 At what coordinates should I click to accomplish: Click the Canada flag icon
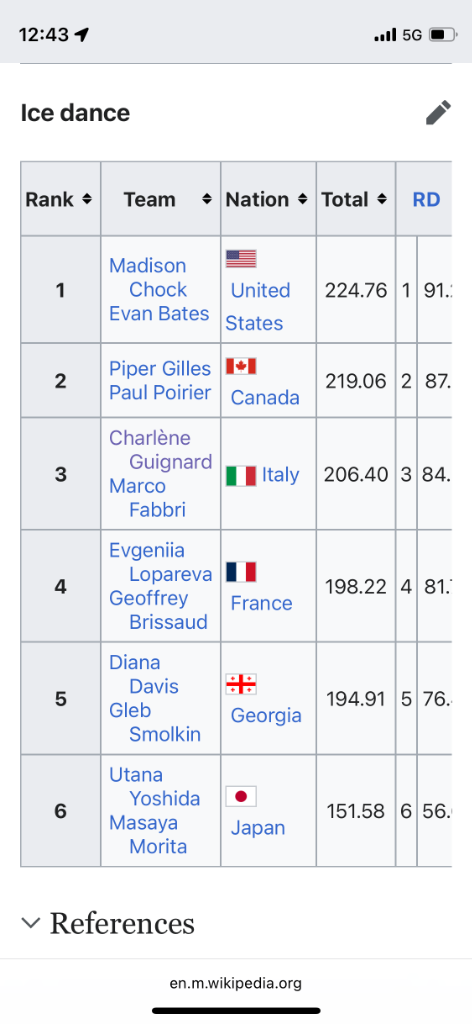coord(241,366)
